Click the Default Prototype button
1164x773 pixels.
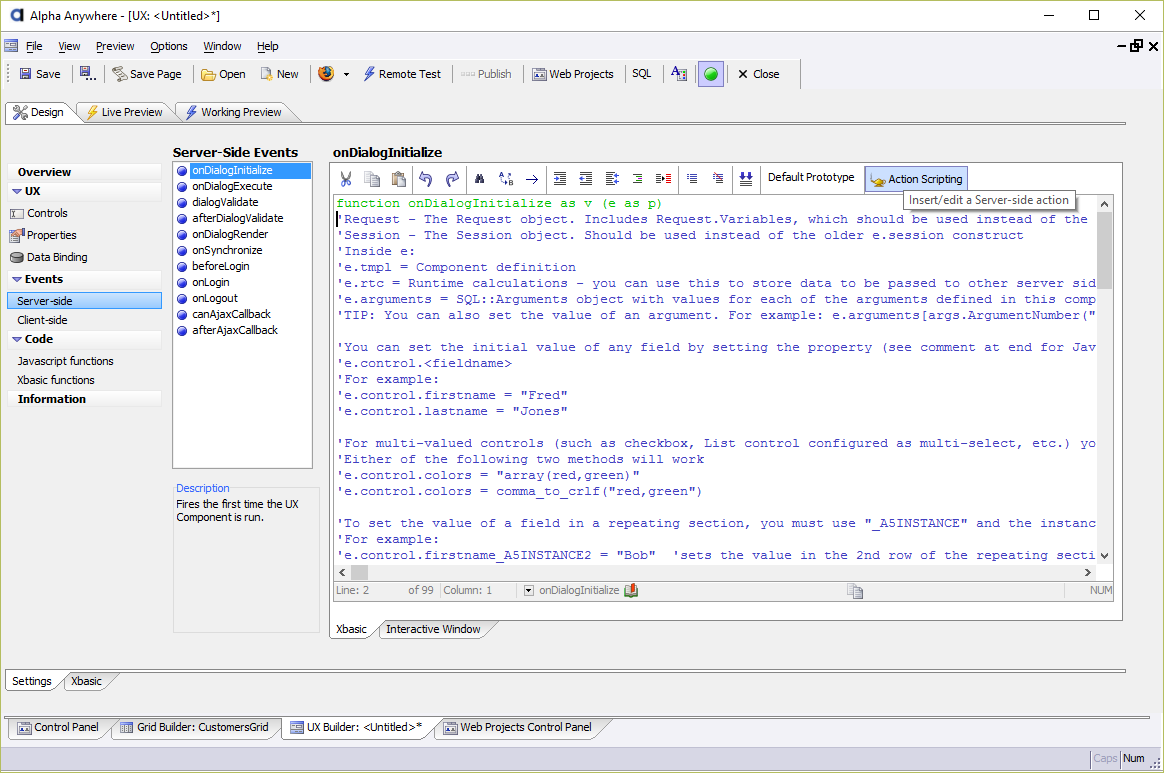pyautogui.click(x=811, y=177)
